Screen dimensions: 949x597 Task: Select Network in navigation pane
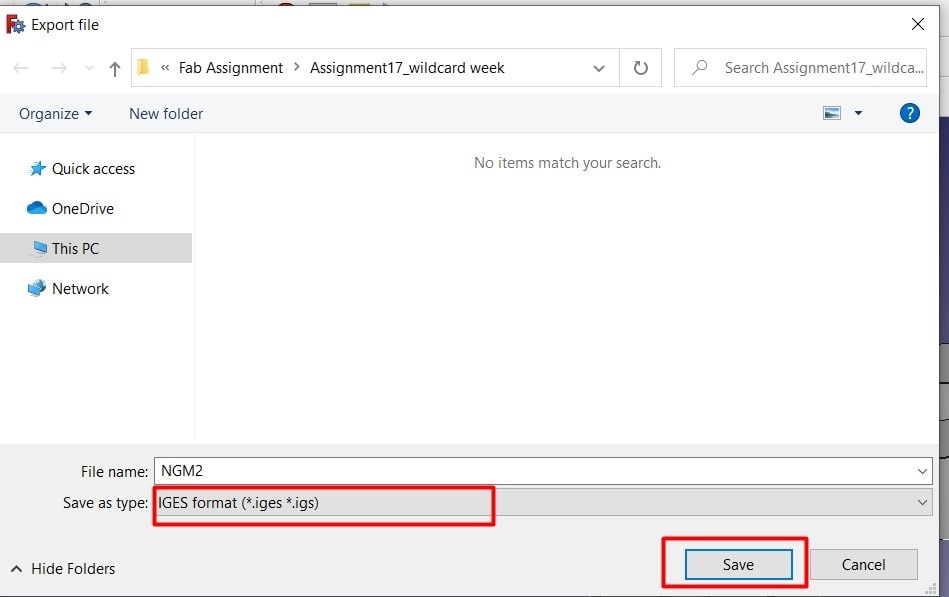pos(80,289)
